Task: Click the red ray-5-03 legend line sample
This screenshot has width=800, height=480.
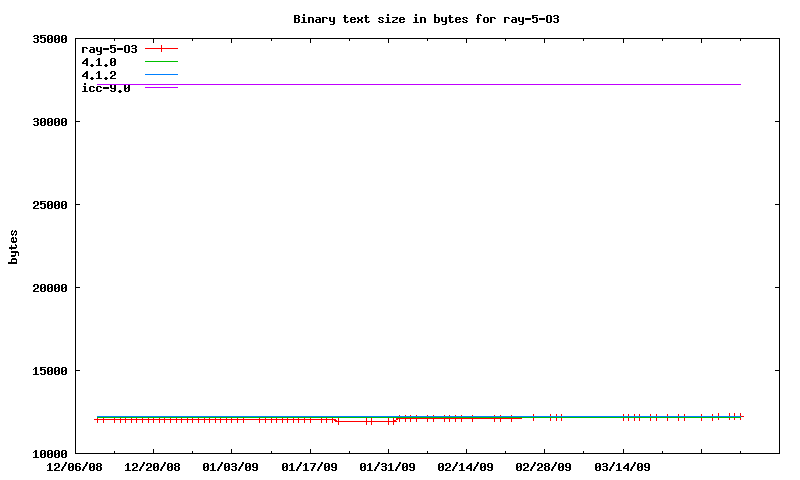Action: coord(161,49)
